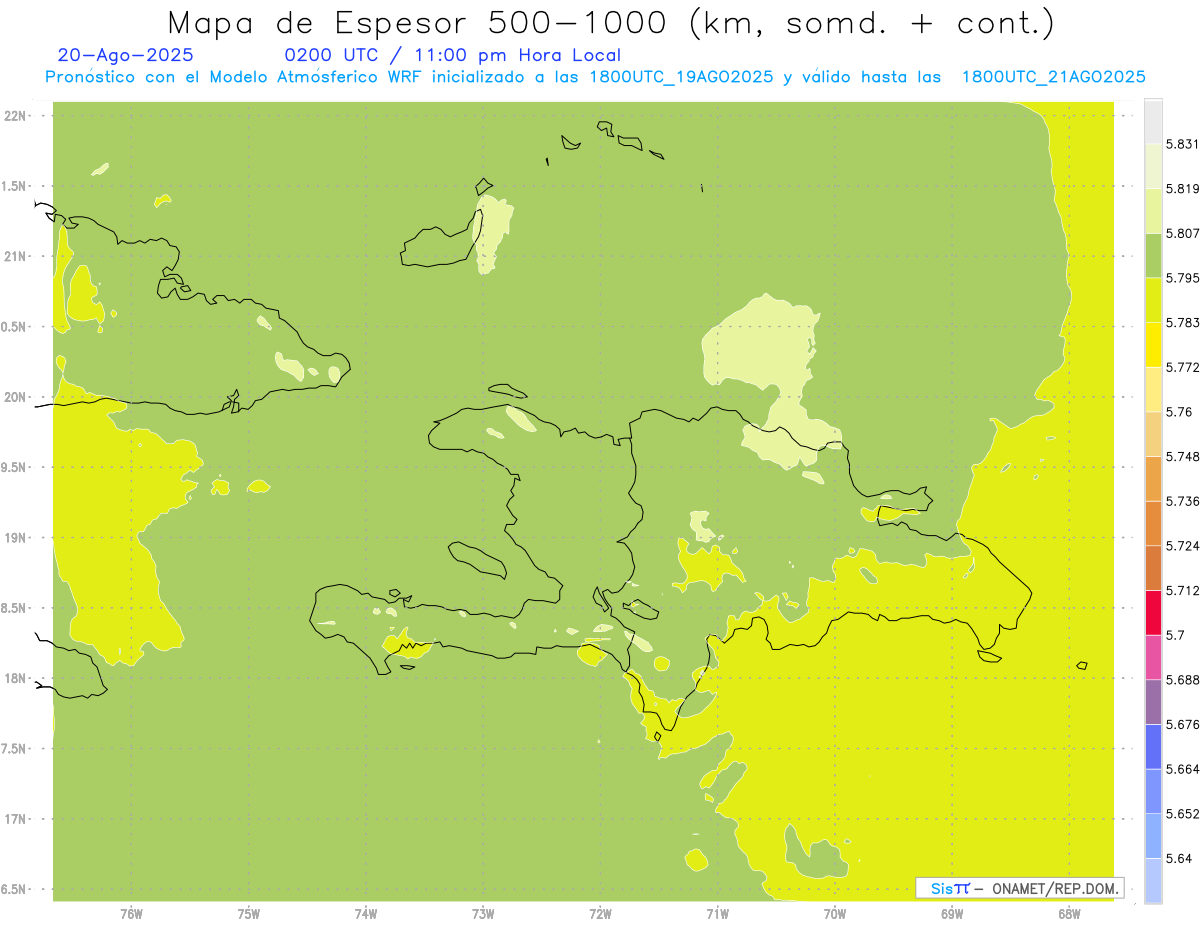Click the latitude axis label 21N
Viewport: 1200px width, 927px height.
tap(15, 257)
